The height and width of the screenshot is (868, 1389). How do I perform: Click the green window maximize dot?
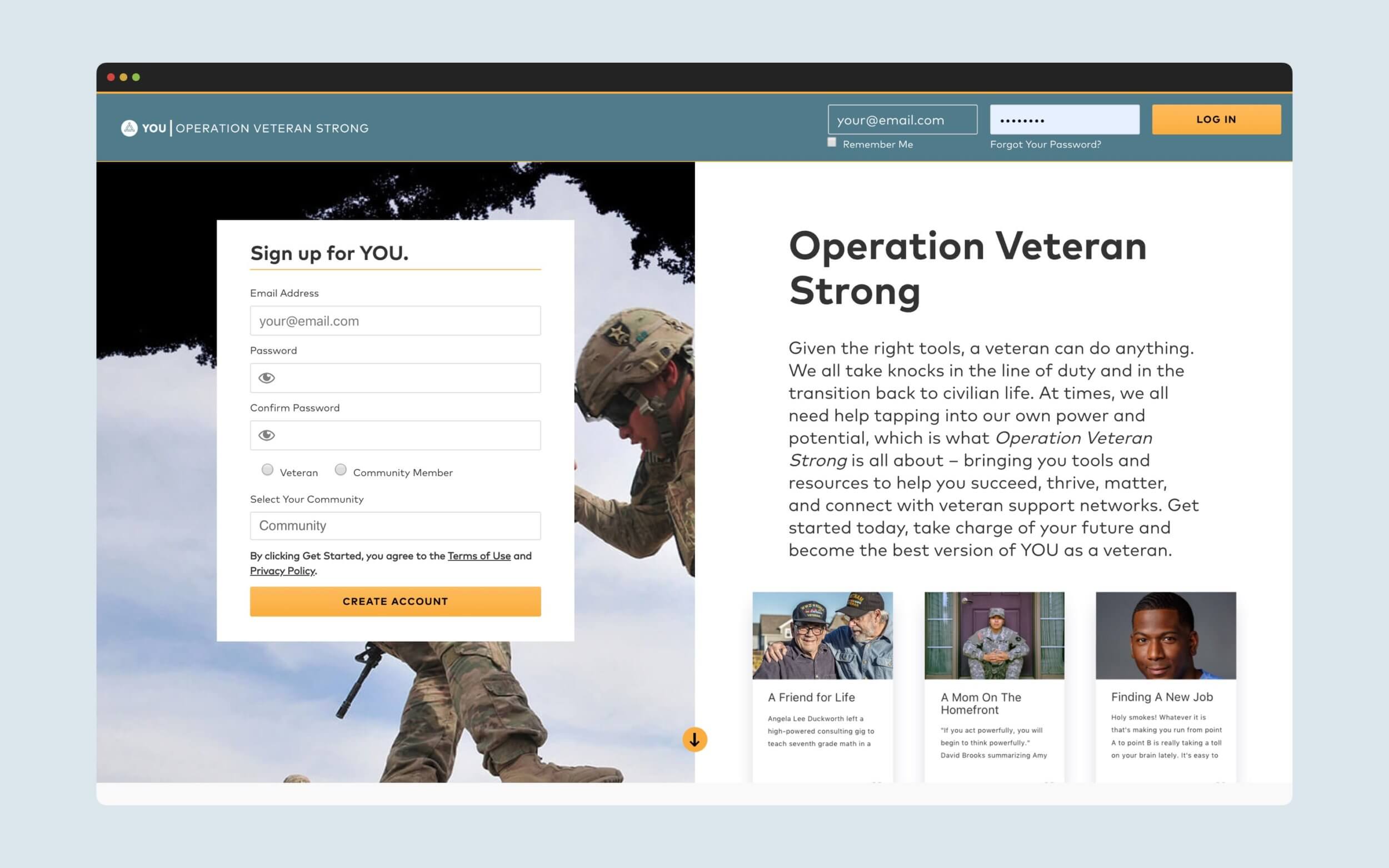click(x=136, y=77)
